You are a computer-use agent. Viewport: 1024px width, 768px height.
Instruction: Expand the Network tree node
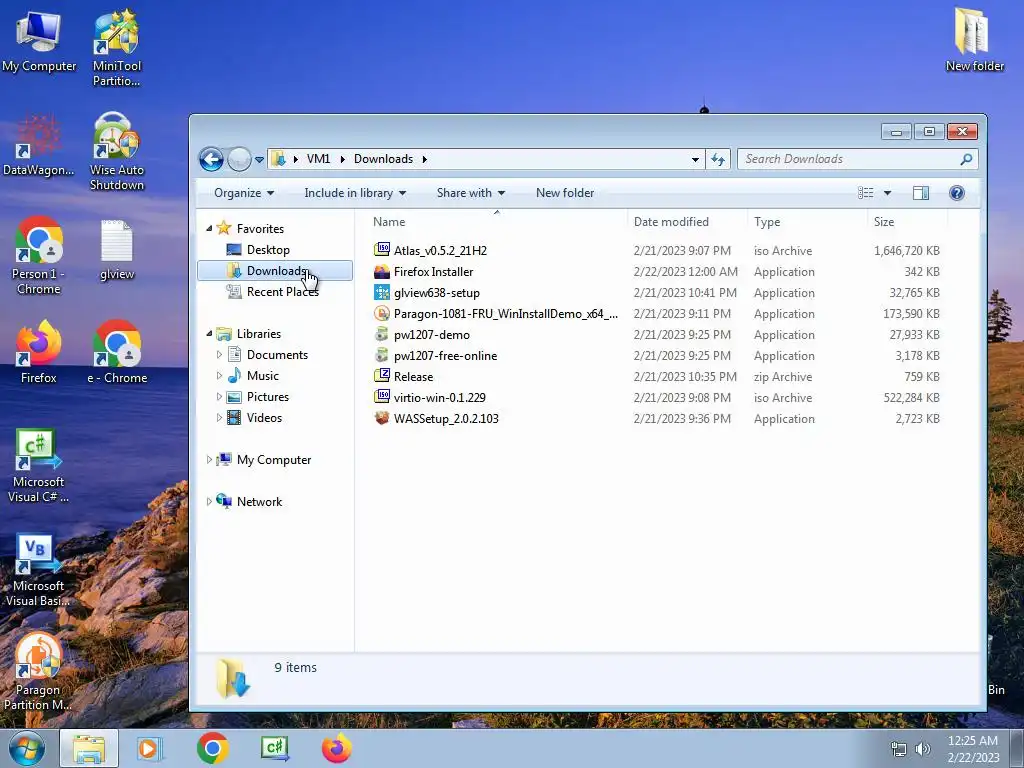(209, 502)
